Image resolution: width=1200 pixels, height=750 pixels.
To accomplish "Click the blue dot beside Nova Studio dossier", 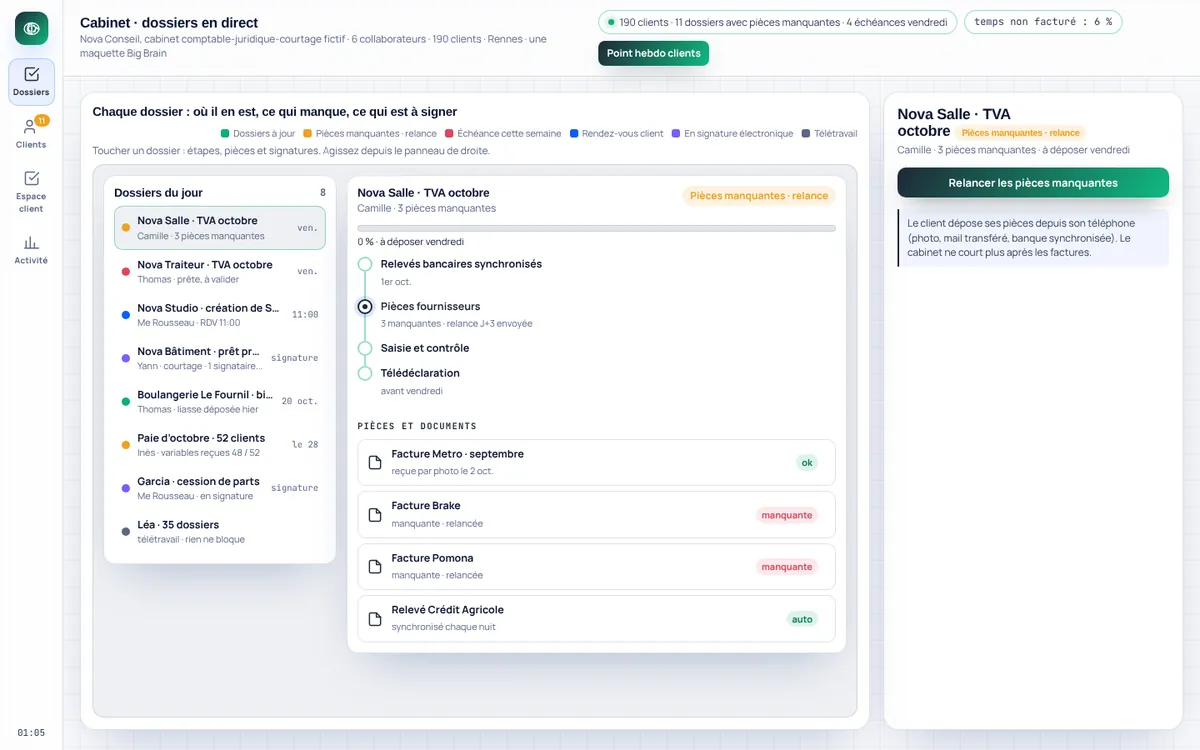I will coord(125,315).
